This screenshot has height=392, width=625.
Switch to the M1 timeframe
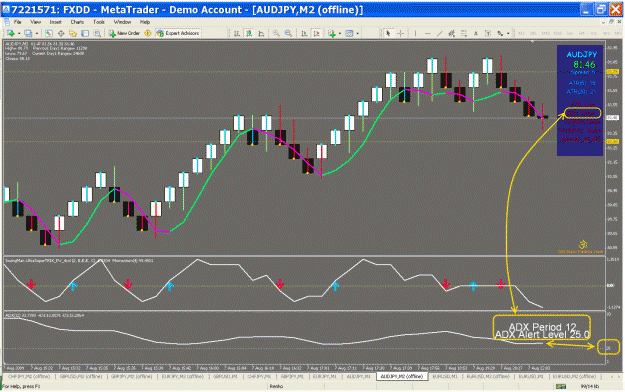point(521,33)
